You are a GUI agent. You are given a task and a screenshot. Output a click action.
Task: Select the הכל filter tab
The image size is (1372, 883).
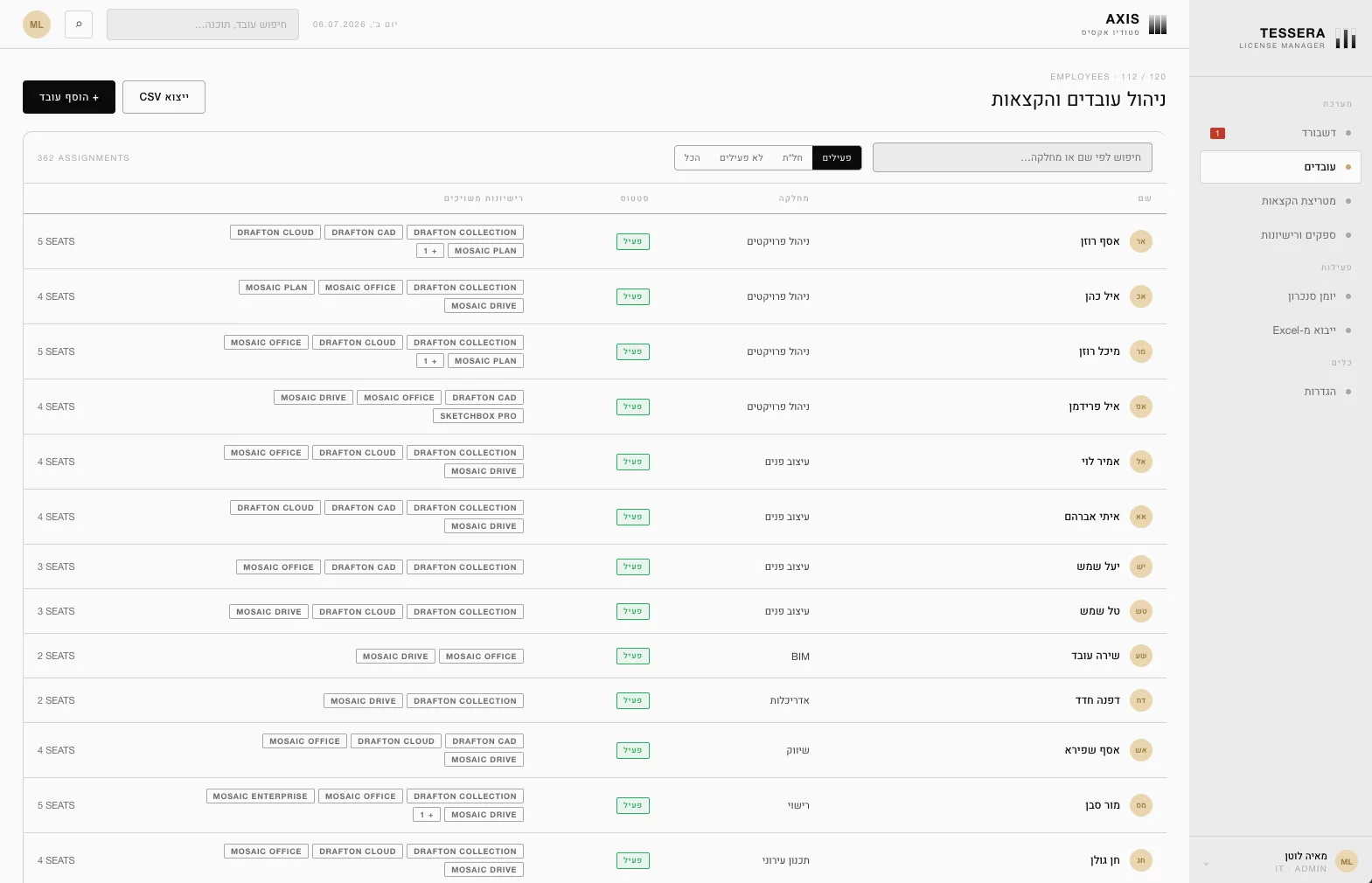click(693, 157)
